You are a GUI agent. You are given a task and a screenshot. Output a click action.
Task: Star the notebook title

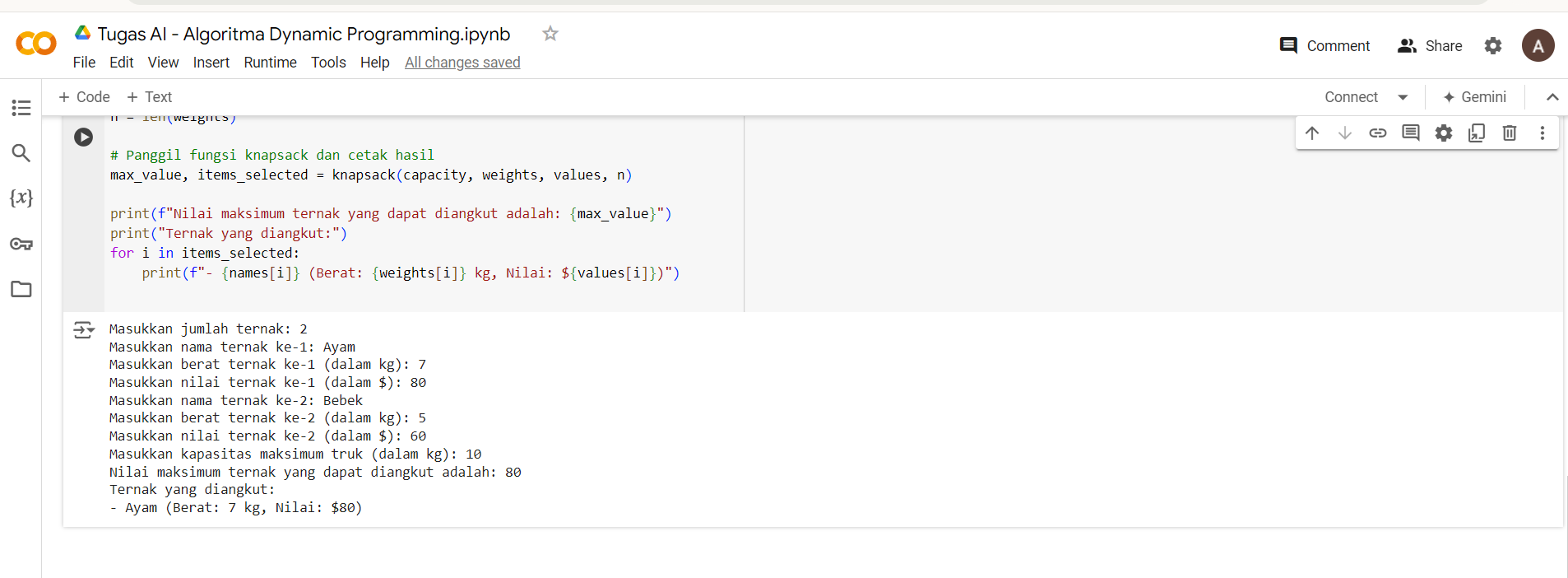click(550, 34)
